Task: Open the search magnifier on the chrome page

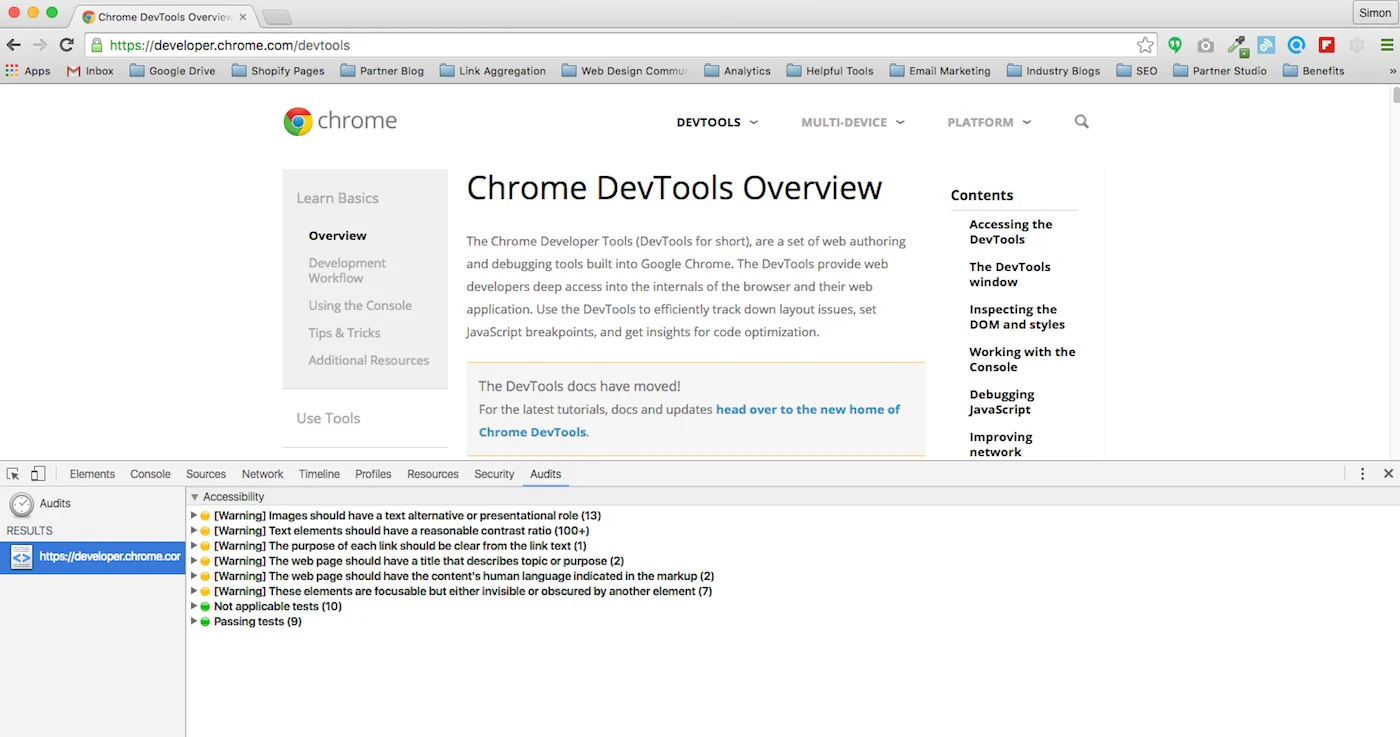Action: [x=1080, y=121]
